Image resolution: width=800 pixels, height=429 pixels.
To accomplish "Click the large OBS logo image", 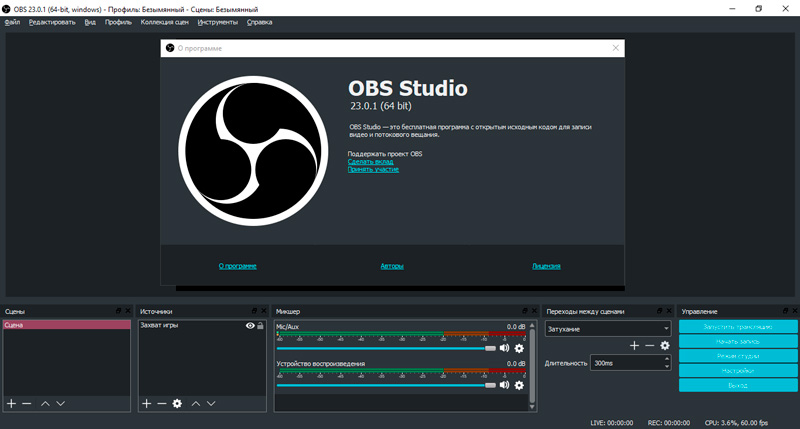I will [253, 151].
